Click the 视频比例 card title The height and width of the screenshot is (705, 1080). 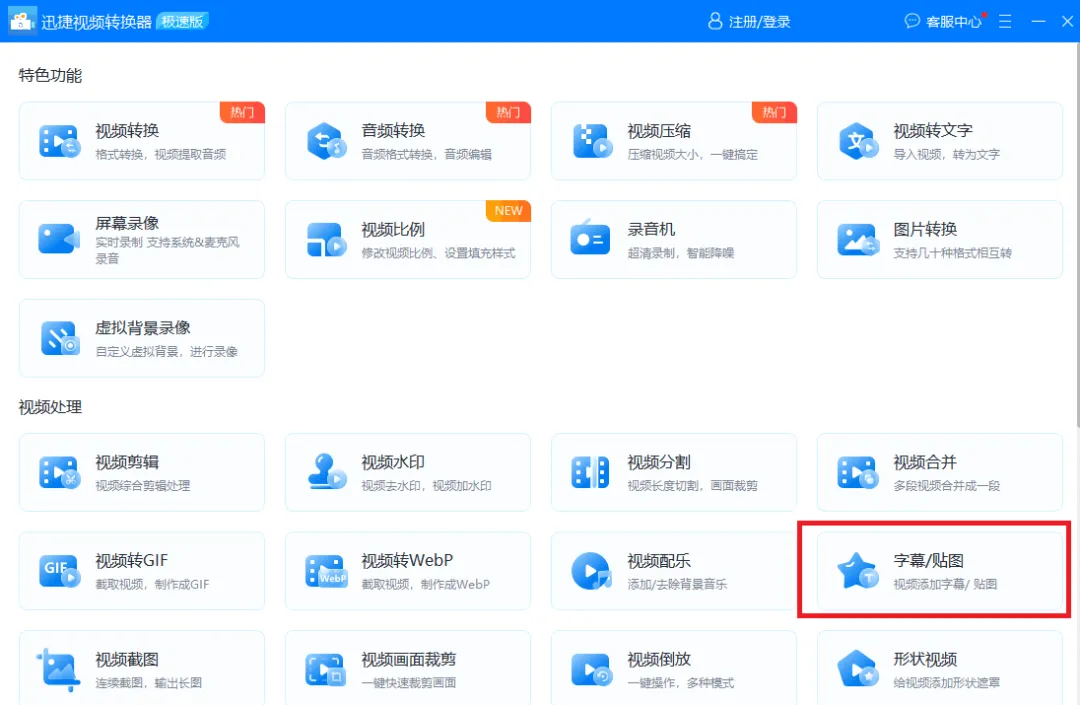click(393, 229)
